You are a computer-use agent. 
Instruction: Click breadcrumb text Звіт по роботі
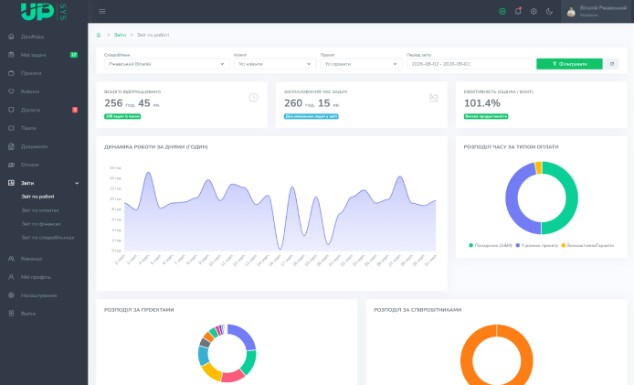pos(153,35)
